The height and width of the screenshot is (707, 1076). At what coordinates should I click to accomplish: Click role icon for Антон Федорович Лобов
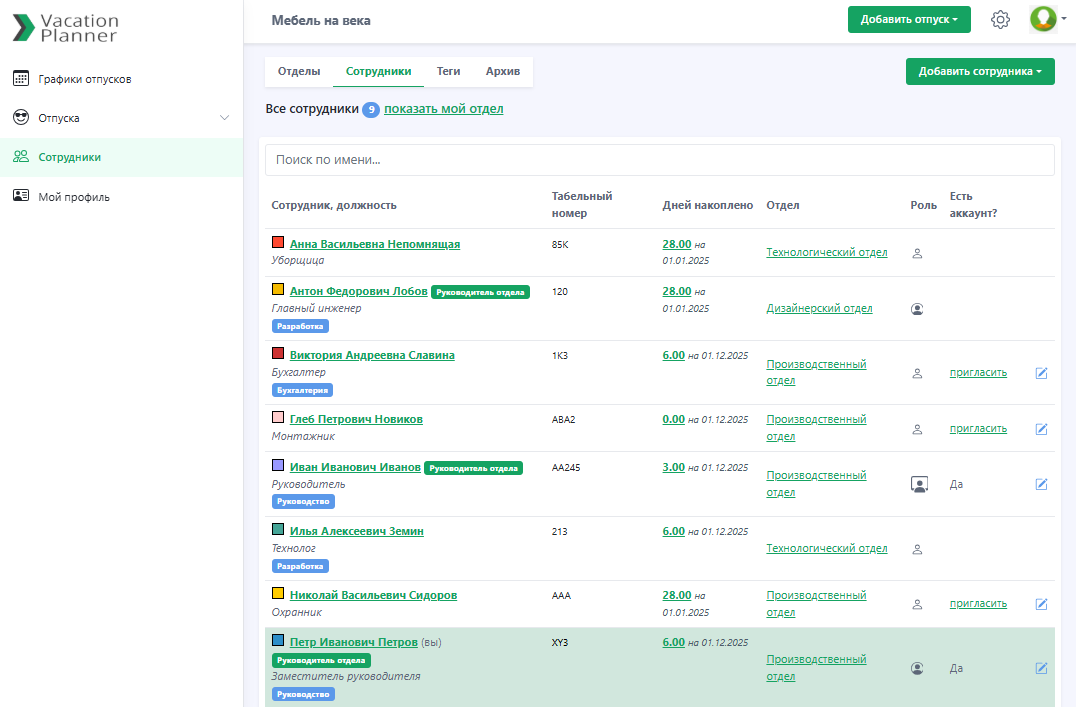point(917,309)
